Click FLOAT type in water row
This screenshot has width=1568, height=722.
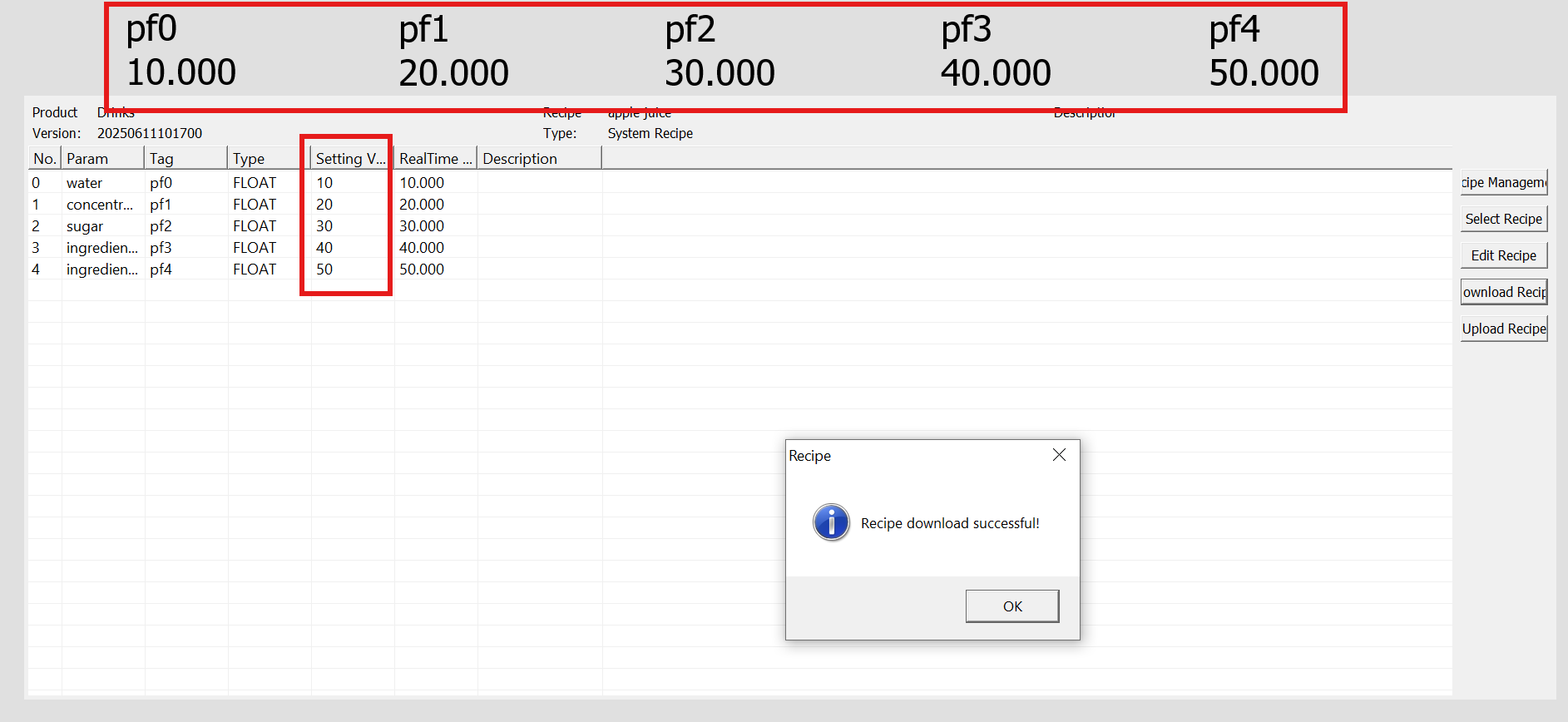point(255,183)
